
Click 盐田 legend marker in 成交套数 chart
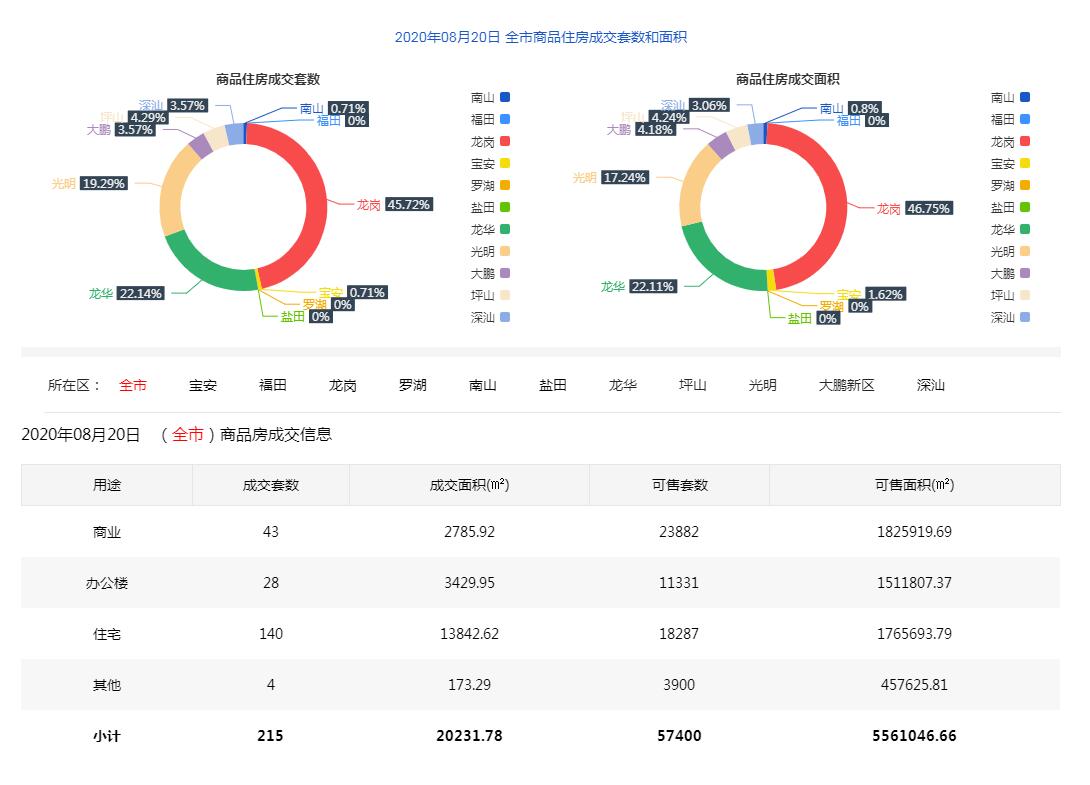click(x=505, y=207)
